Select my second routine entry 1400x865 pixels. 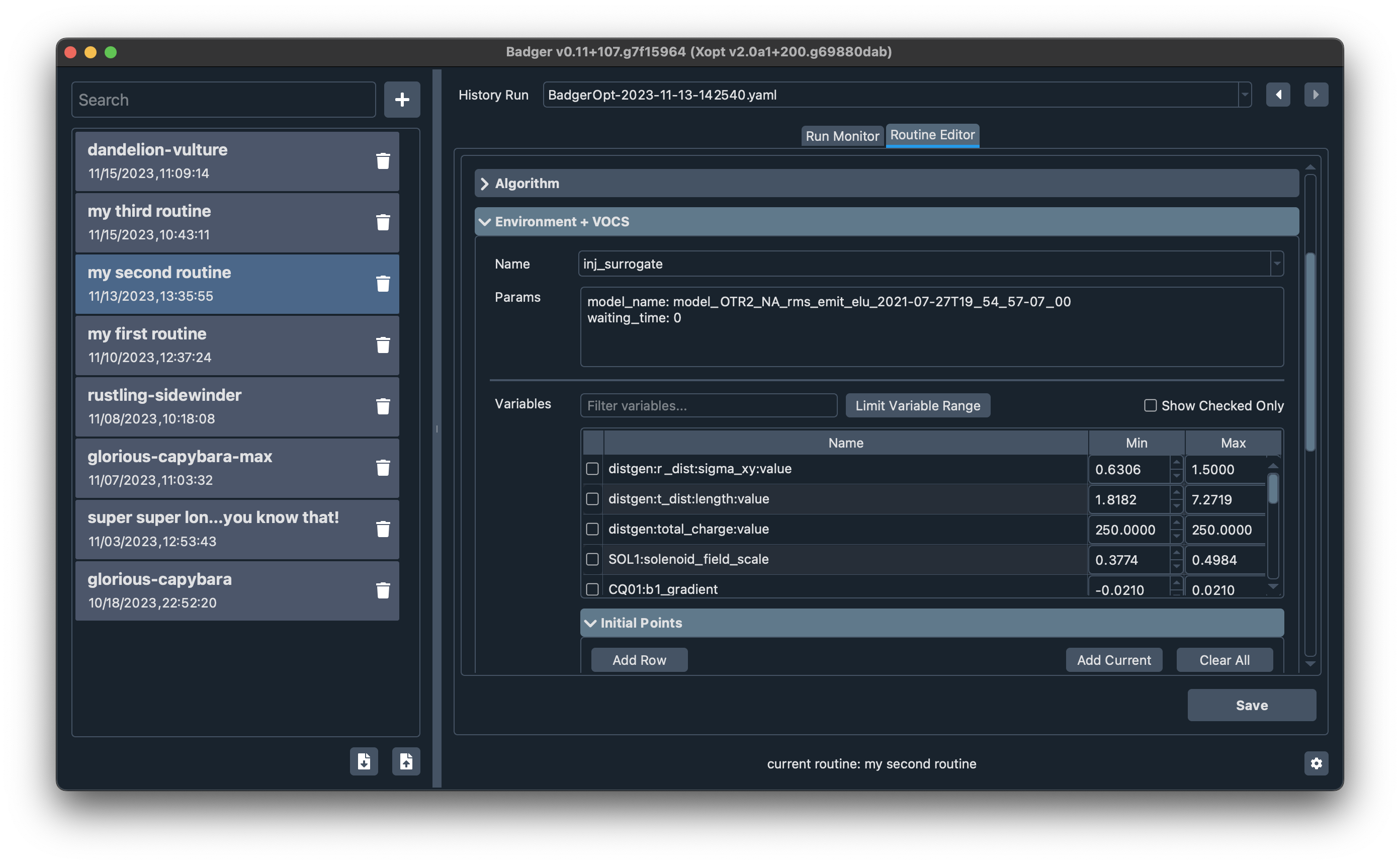click(237, 284)
